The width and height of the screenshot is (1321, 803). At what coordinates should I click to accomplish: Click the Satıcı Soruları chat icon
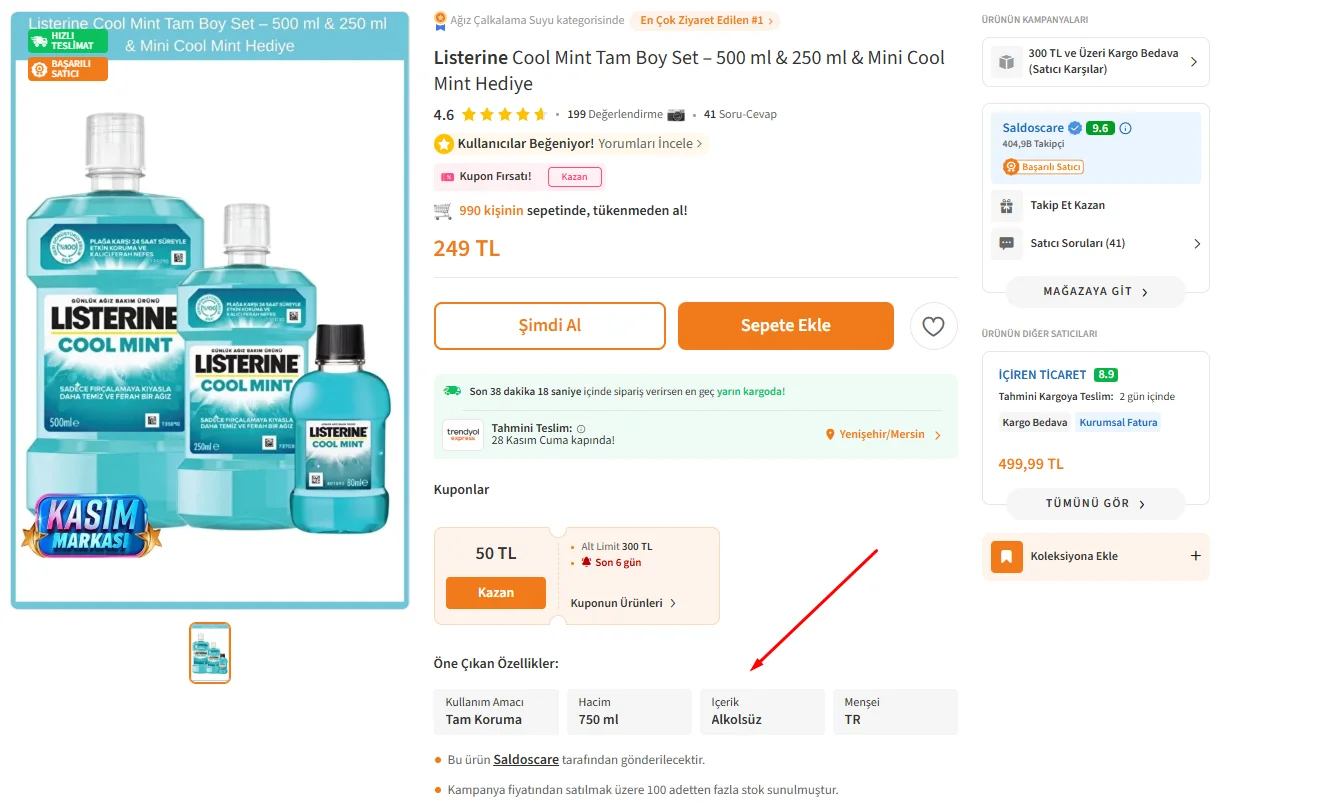click(1006, 244)
